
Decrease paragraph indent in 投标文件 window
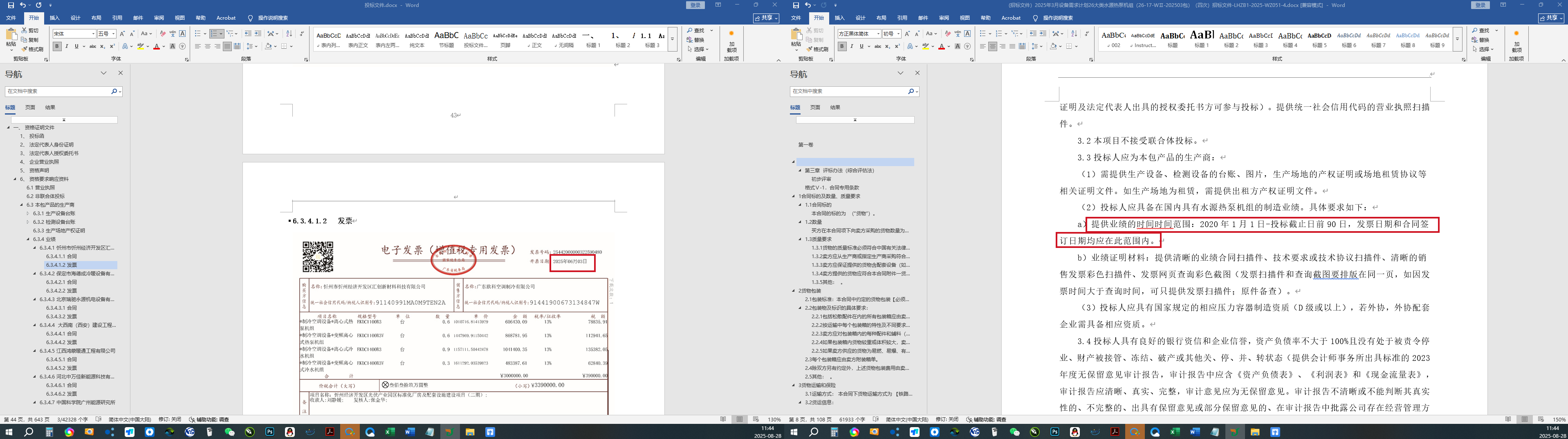[x=248, y=34]
